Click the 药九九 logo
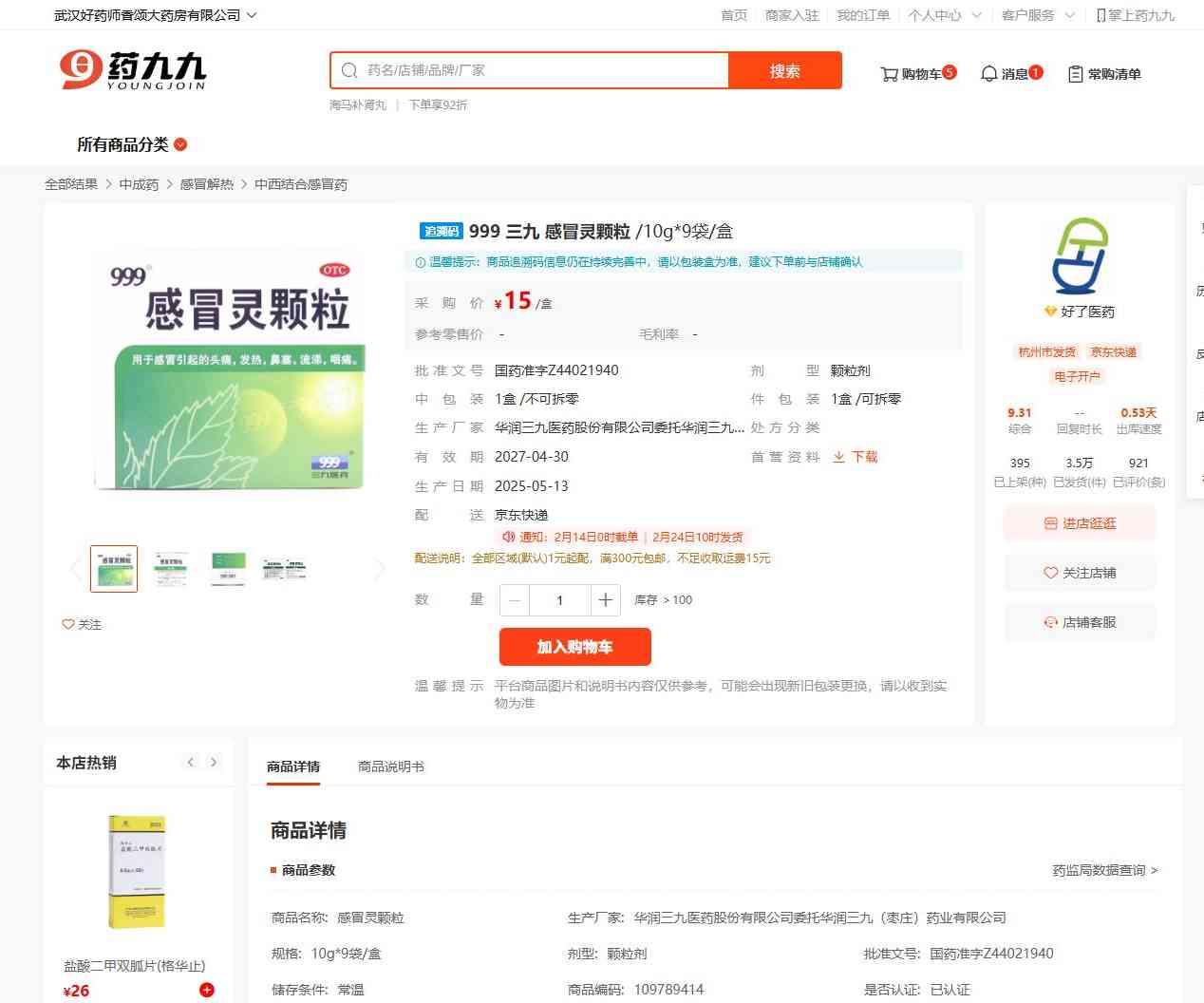The image size is (1204, 1003). [x=133, y=70]
